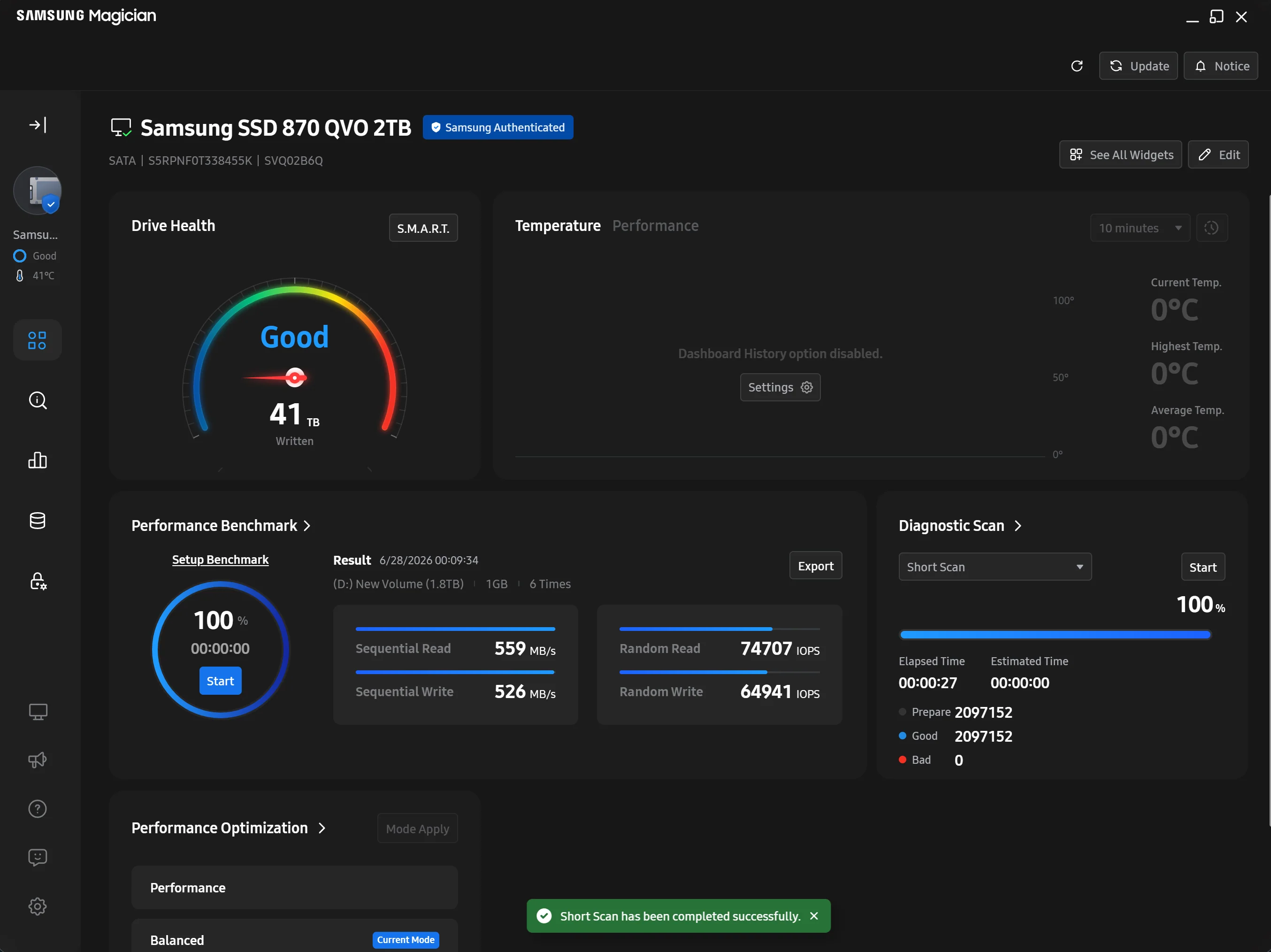Open the database stack icon in sidebar
The width and height of the screenshot is (1271, 952).
[x=38, y=521]
